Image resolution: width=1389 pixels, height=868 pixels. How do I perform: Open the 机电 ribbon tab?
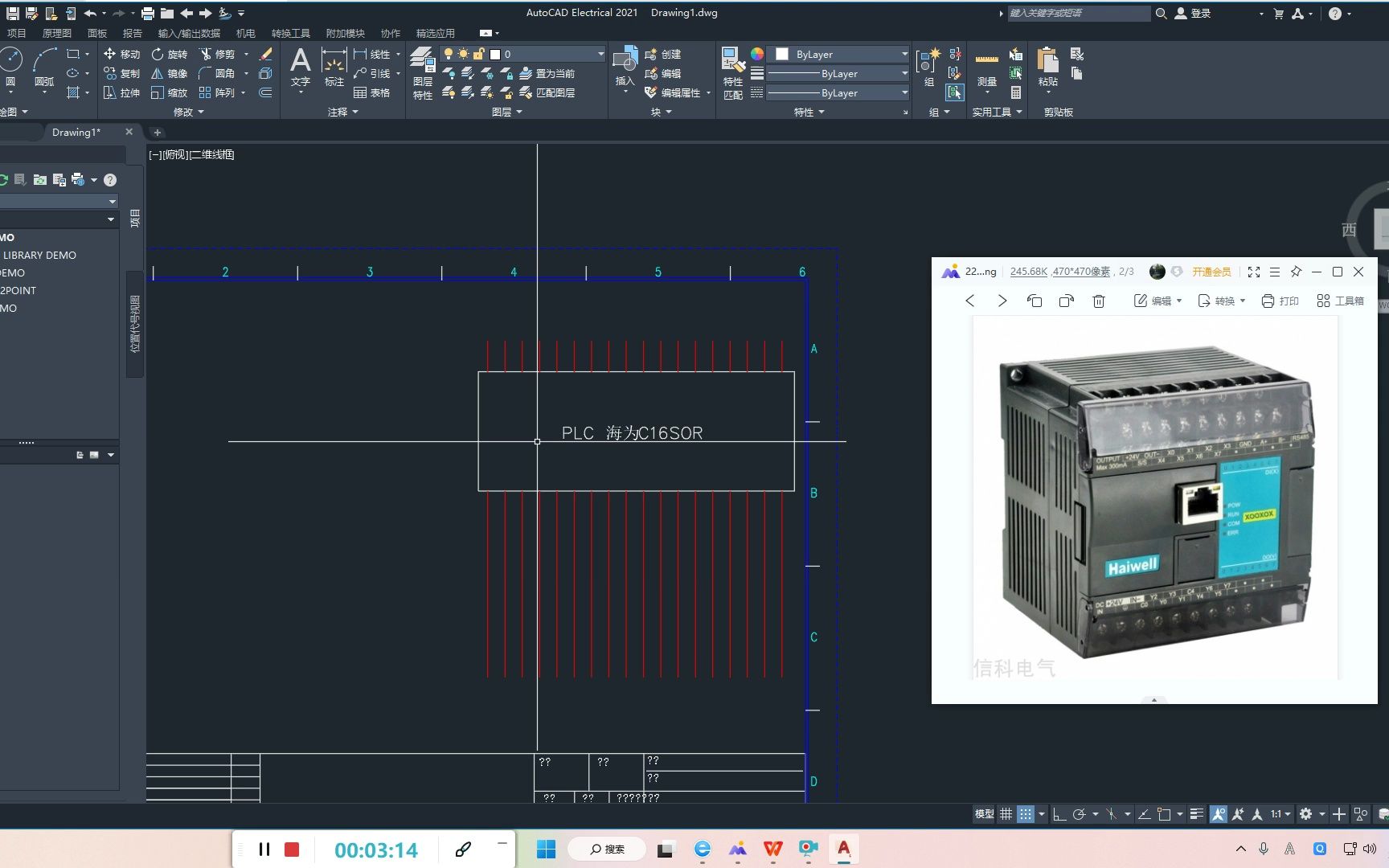pyautogui.click(x=245, y=33)
